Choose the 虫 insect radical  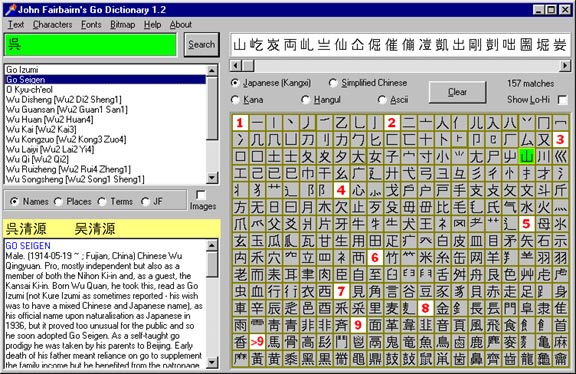(x=240, y=291)
